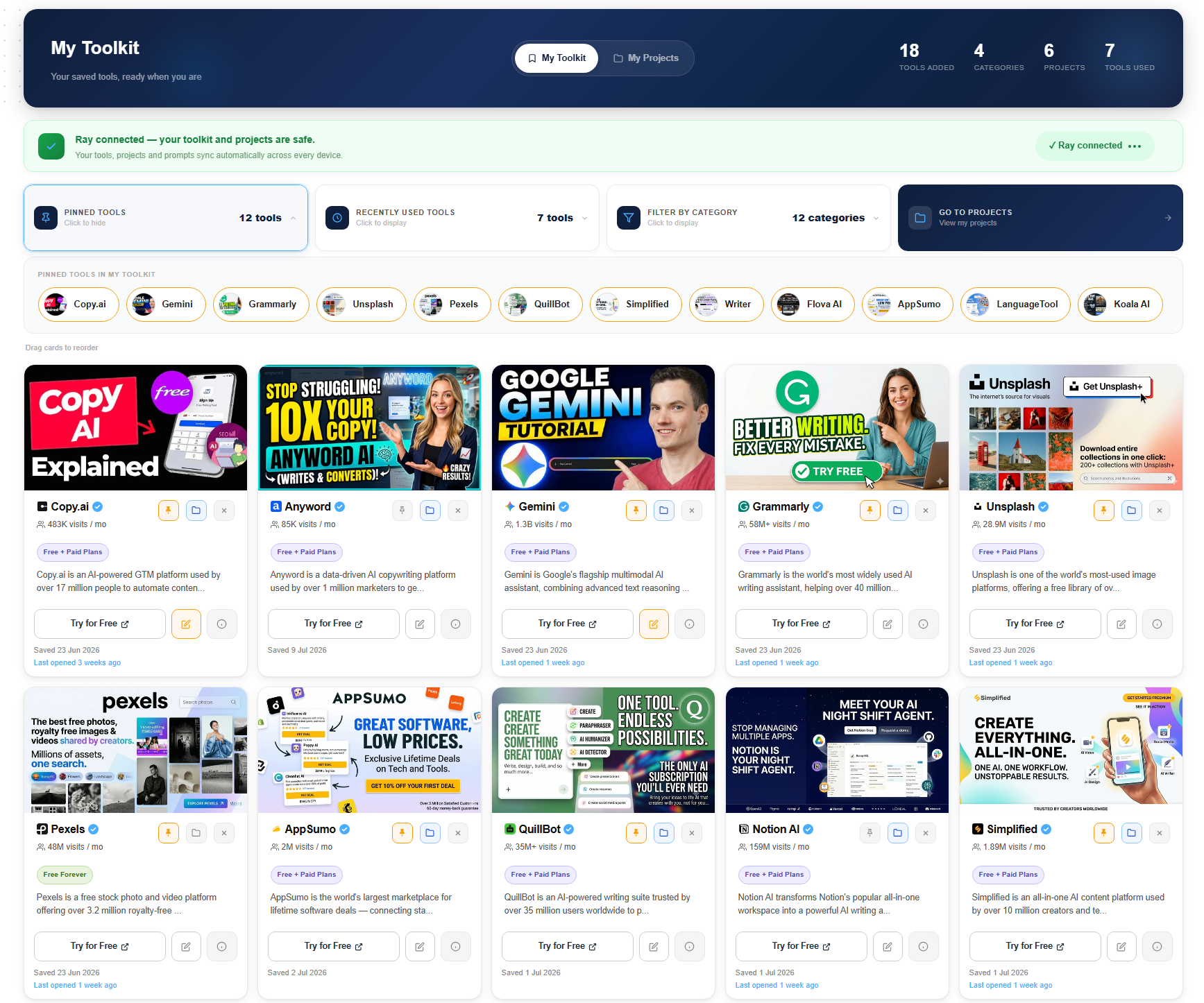Screen dimensions: 1204x1003
Task: Select Grammarly pinned chip
Action: pyautogui.click(x=261, y=305)
